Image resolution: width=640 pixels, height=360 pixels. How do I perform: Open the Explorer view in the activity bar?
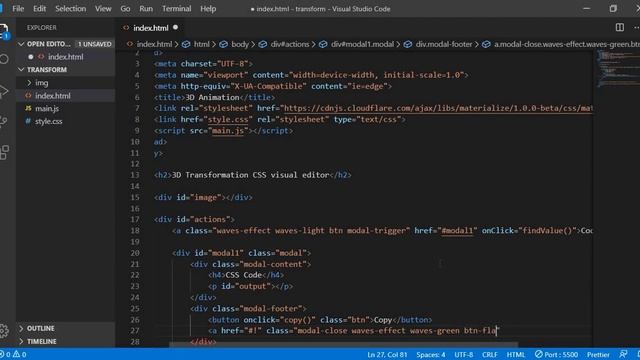[4, 31]
